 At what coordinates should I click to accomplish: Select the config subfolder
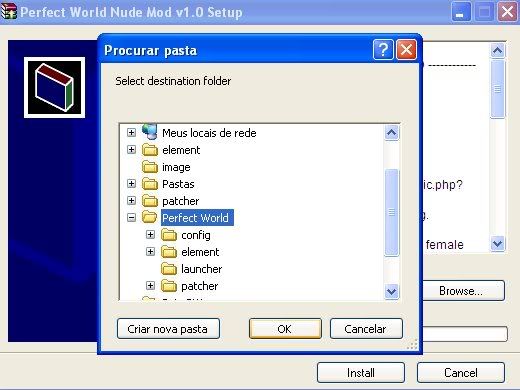196,235
